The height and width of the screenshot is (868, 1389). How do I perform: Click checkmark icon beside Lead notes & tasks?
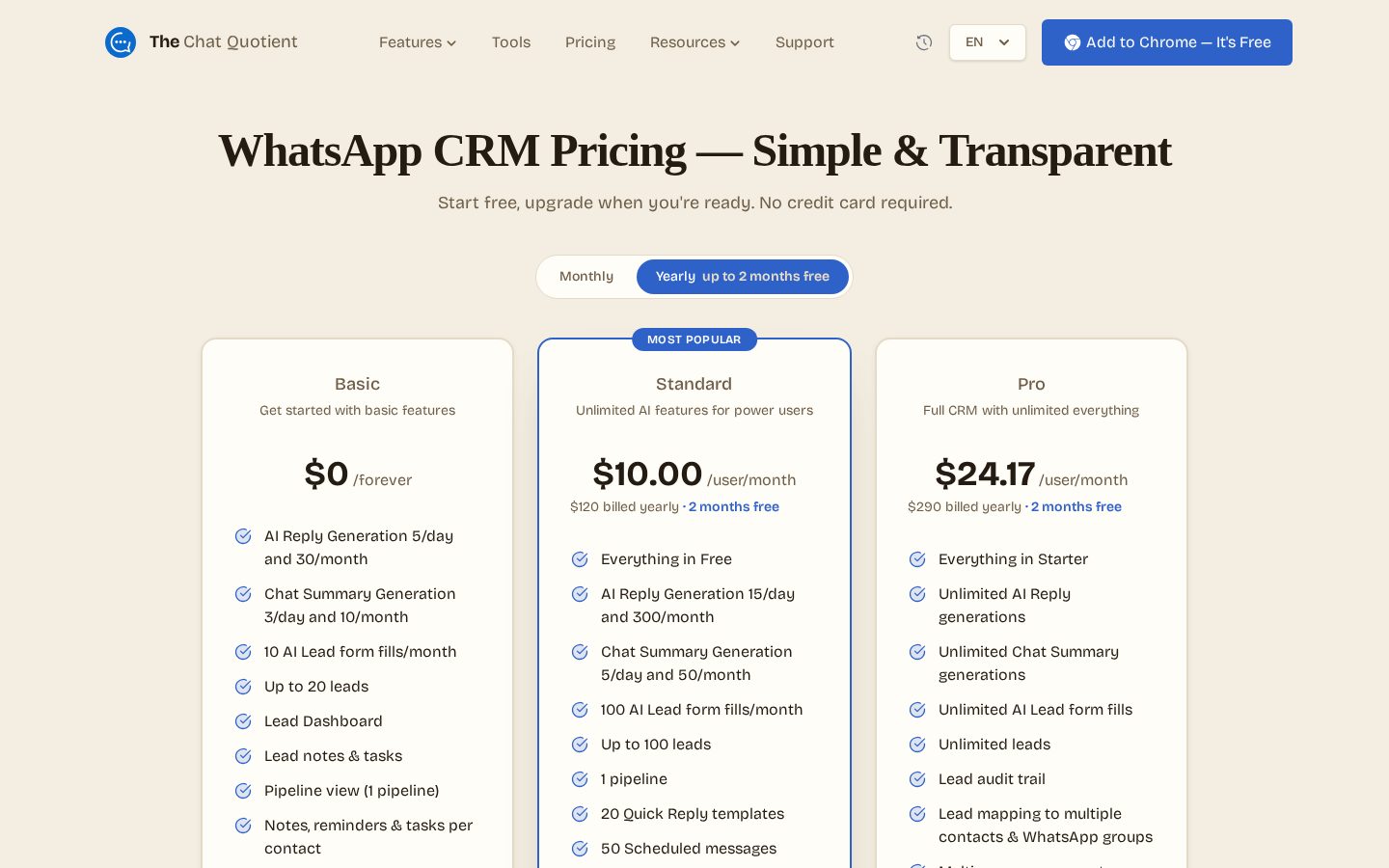tap(243, 756)
